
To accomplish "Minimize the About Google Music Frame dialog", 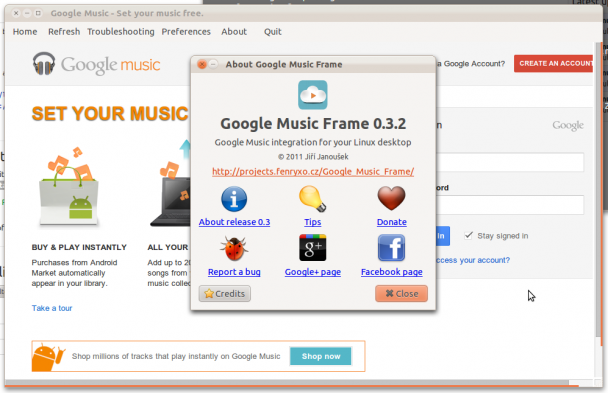I will (x=213, y=64).
